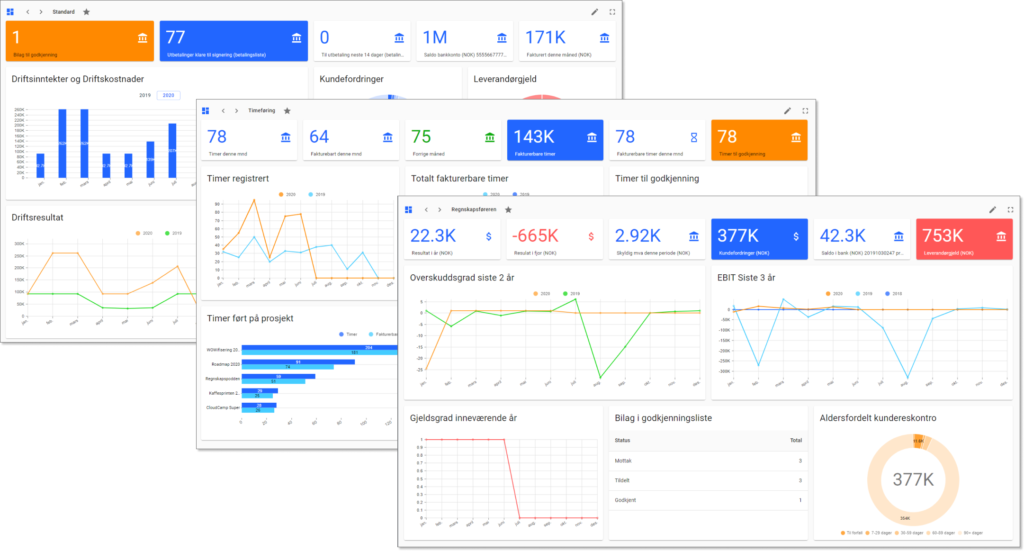
Task: Favorite the Timeføring dashboard with the star
Action: point(287,111)
